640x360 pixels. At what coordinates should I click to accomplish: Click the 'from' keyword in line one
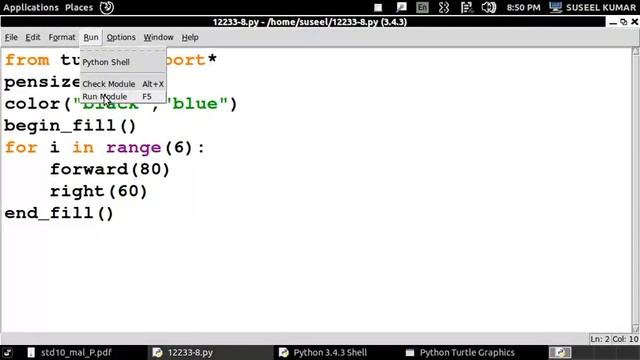(27, 60)
